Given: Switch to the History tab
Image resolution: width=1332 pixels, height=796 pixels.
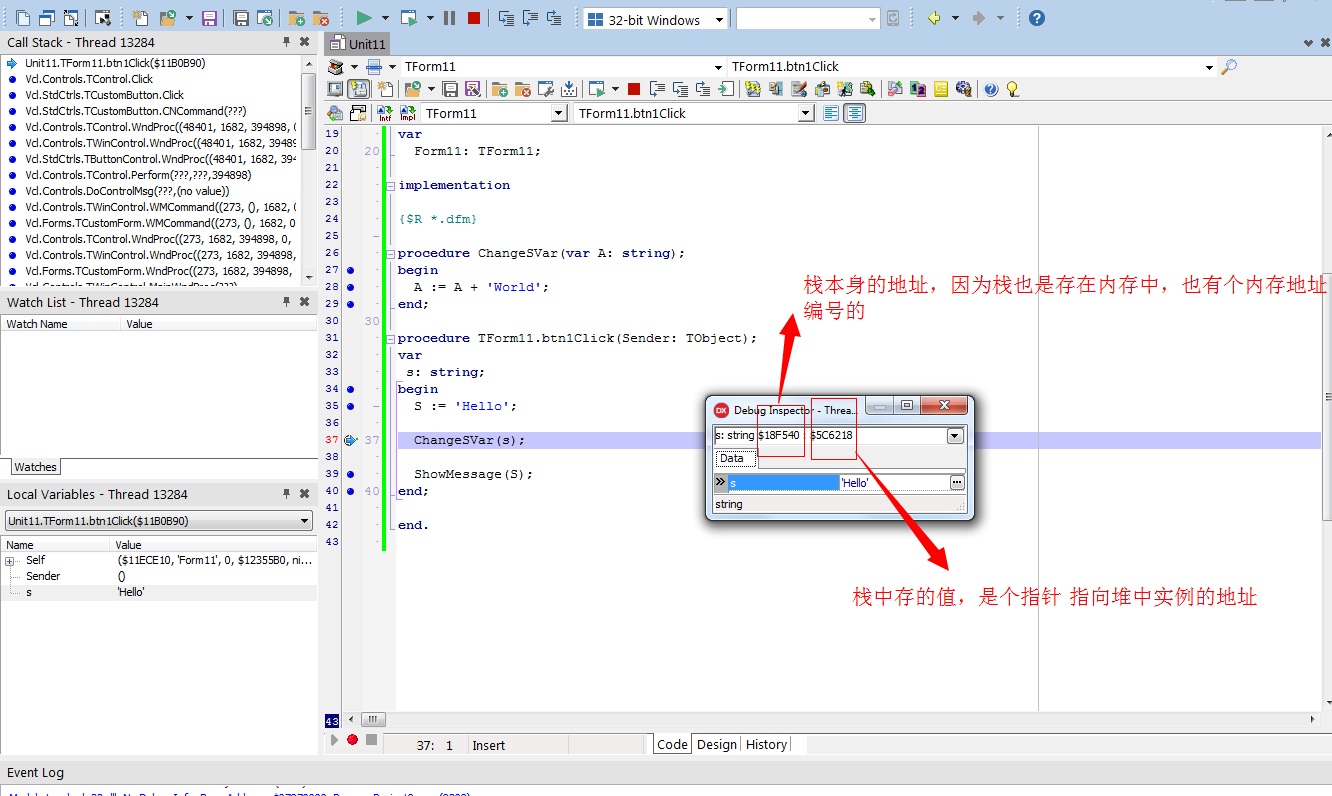Looking at the screenshot, I should pyautogui.click(x=766, y=744).
